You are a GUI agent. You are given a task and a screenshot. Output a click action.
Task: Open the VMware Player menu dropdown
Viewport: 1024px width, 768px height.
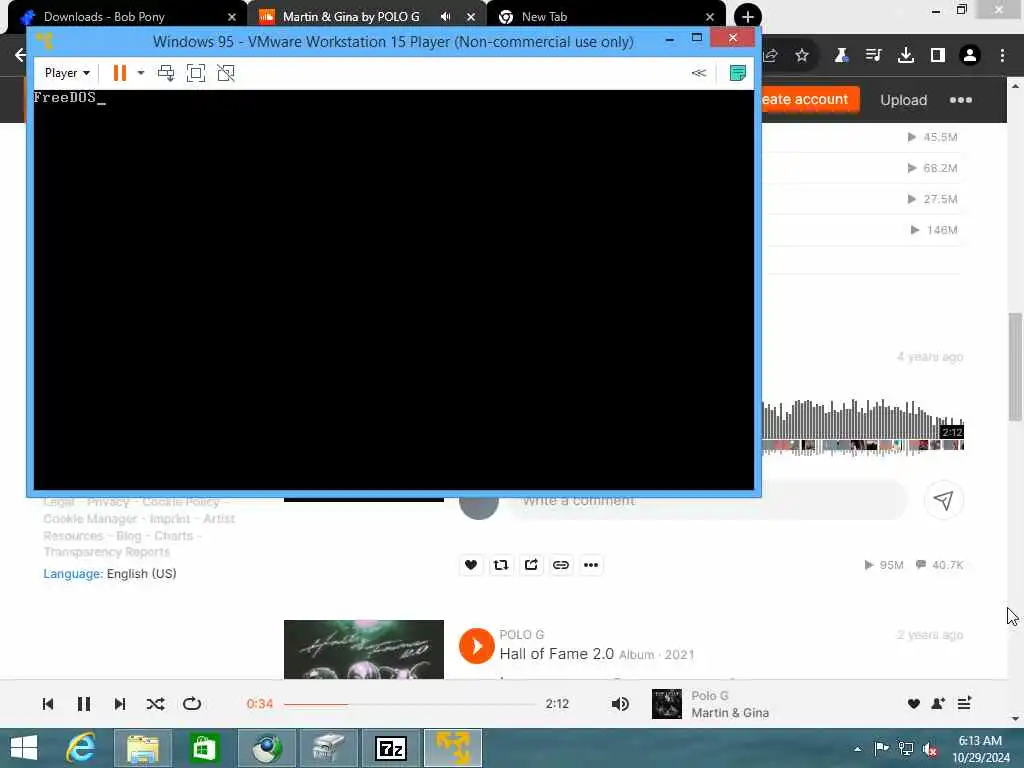coord(67,73)
